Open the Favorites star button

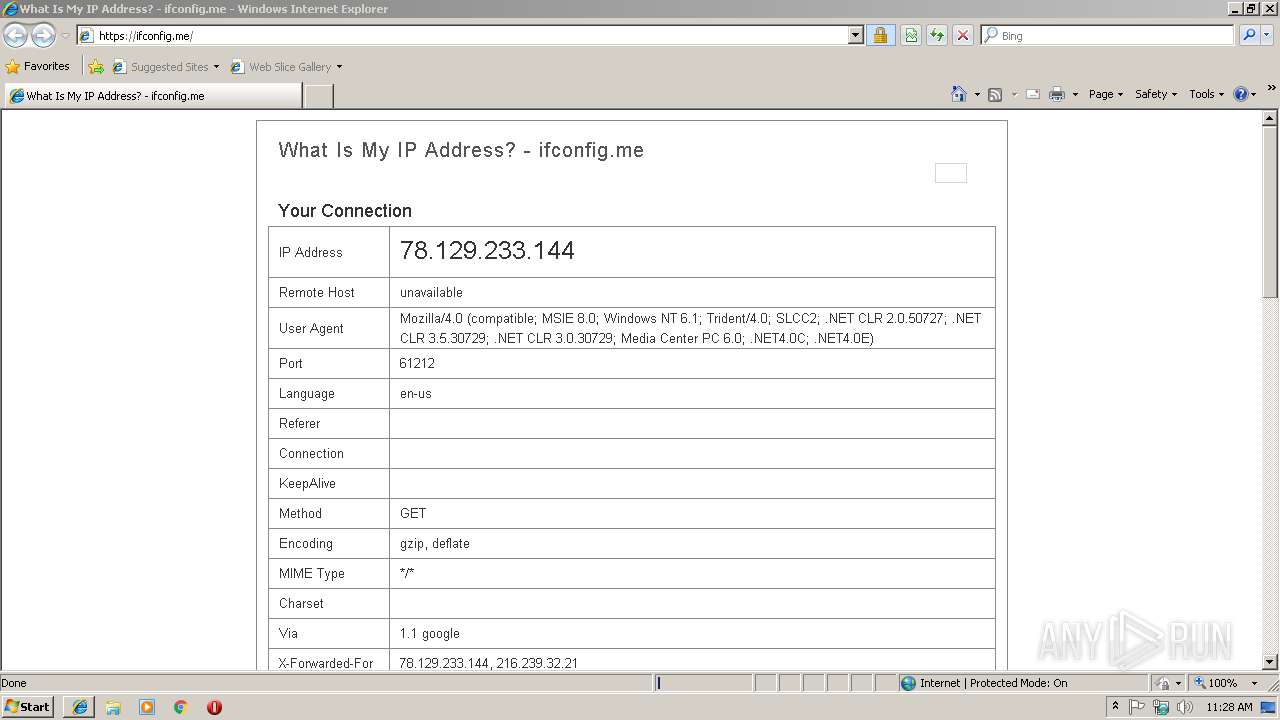coord(37,67)
